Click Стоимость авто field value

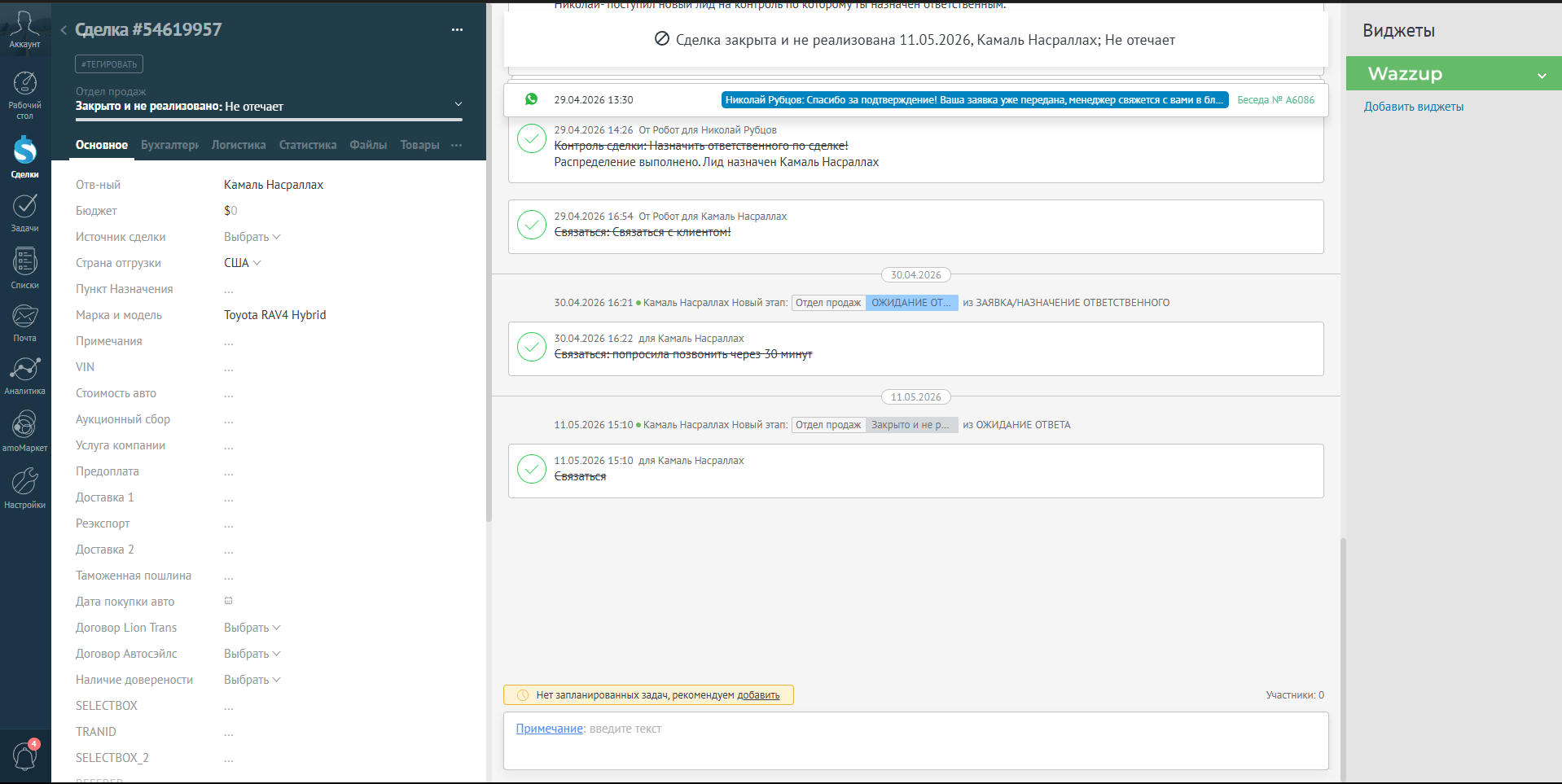click(x=229, y=394)
